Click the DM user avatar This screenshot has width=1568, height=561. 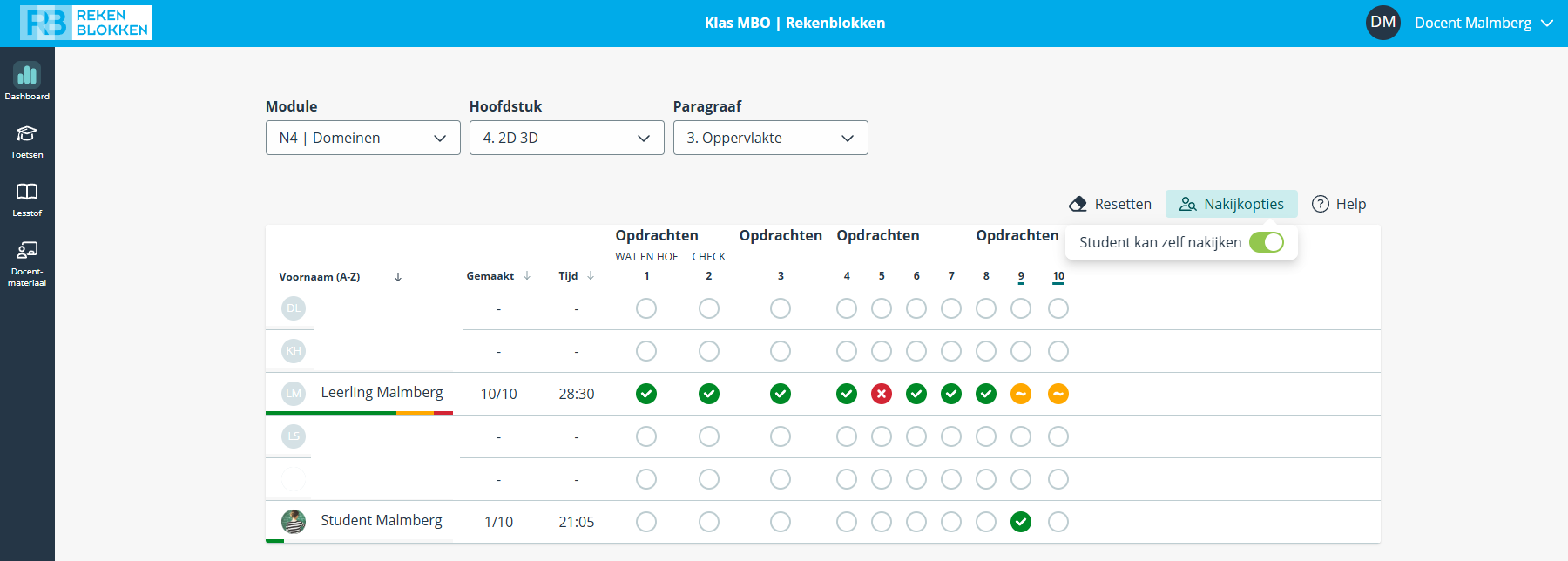click(x=1383, y=23)
